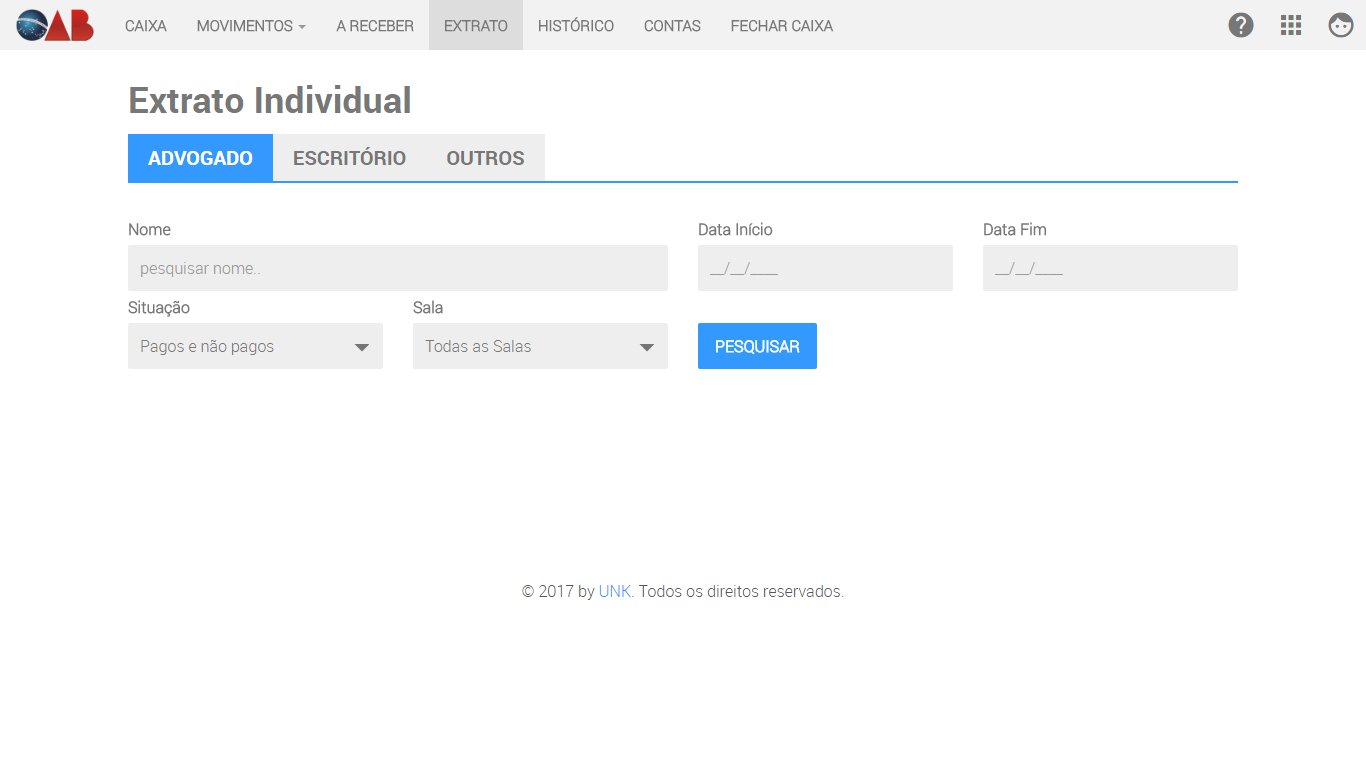Viewport: 1366px width, 768px height.
Task: Expand the Movimentos dropdown menu
Action: (251, 26)
